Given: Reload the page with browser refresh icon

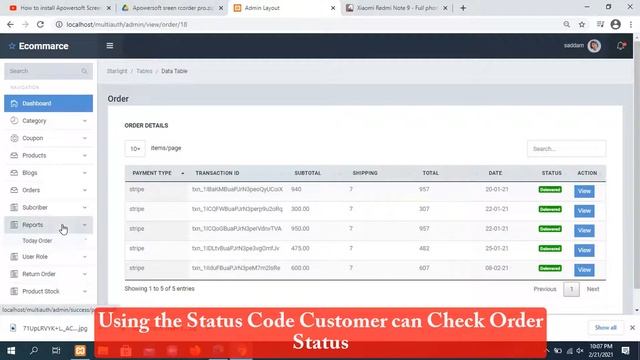Looking at the screenshot, I should 40,24.
